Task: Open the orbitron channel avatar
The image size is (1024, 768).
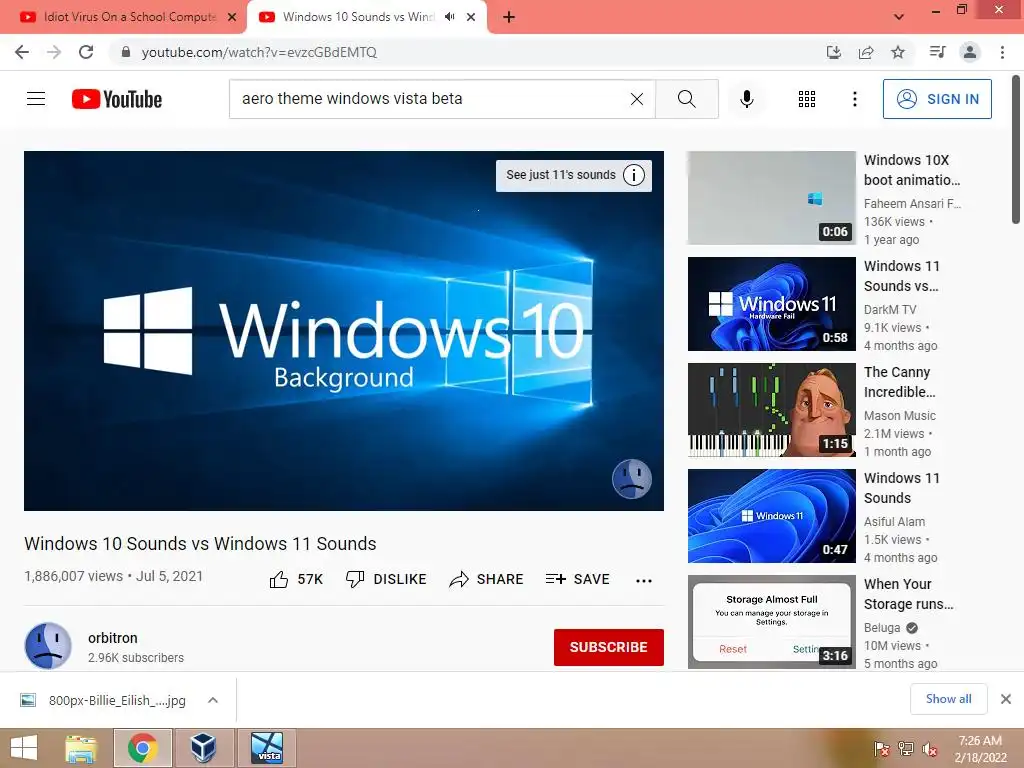Action: (x=48, y=646)
